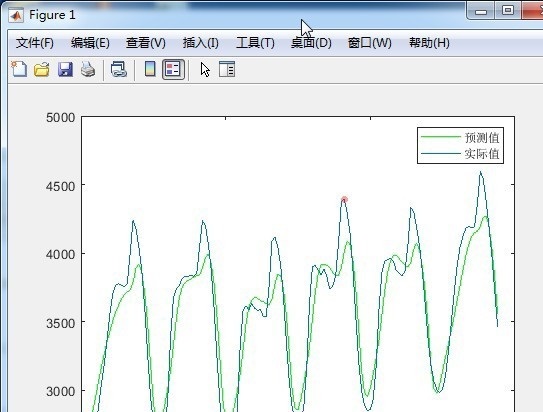Click the Figure 1 title text
The height and width of the screenshot is (412, 543).
tap(52, 15)
